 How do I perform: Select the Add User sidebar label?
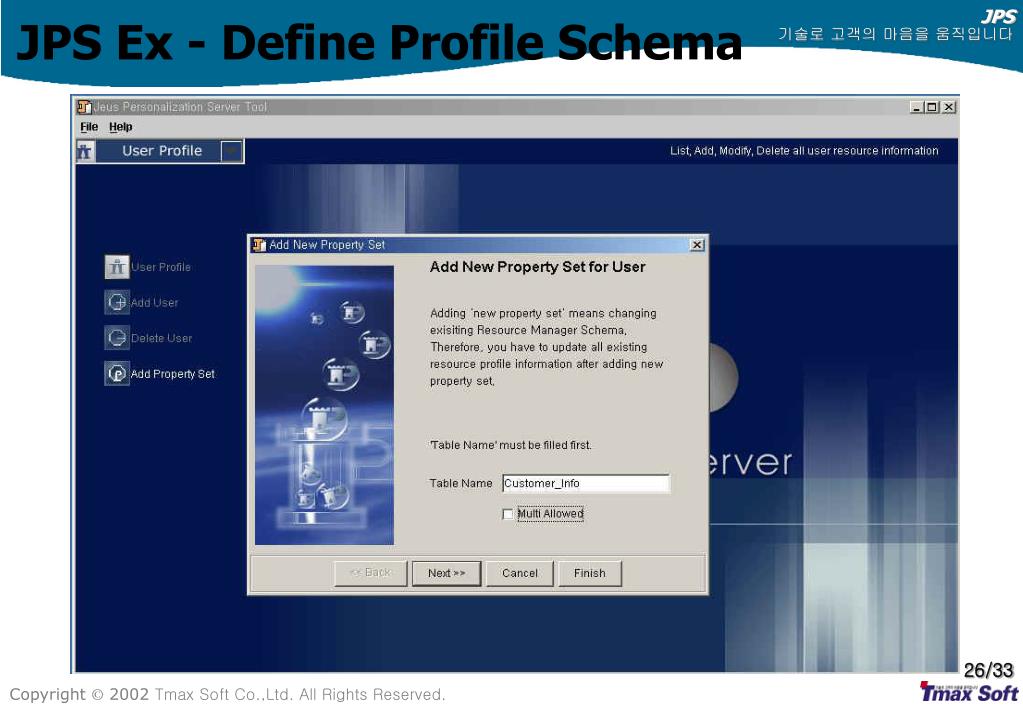coord(155,302)
